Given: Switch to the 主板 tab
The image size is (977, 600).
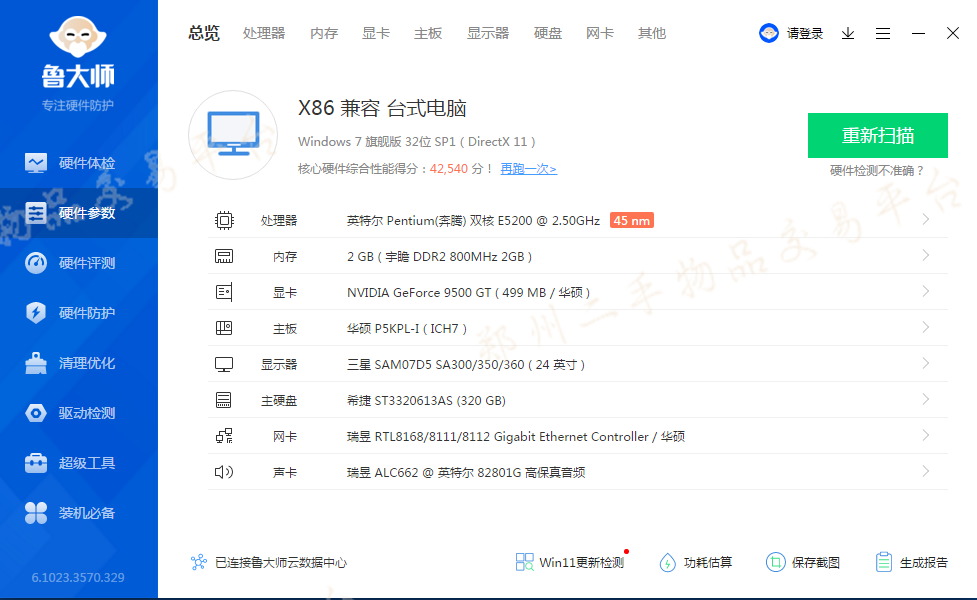Looking at the screenshot, I should coord(428,33).
